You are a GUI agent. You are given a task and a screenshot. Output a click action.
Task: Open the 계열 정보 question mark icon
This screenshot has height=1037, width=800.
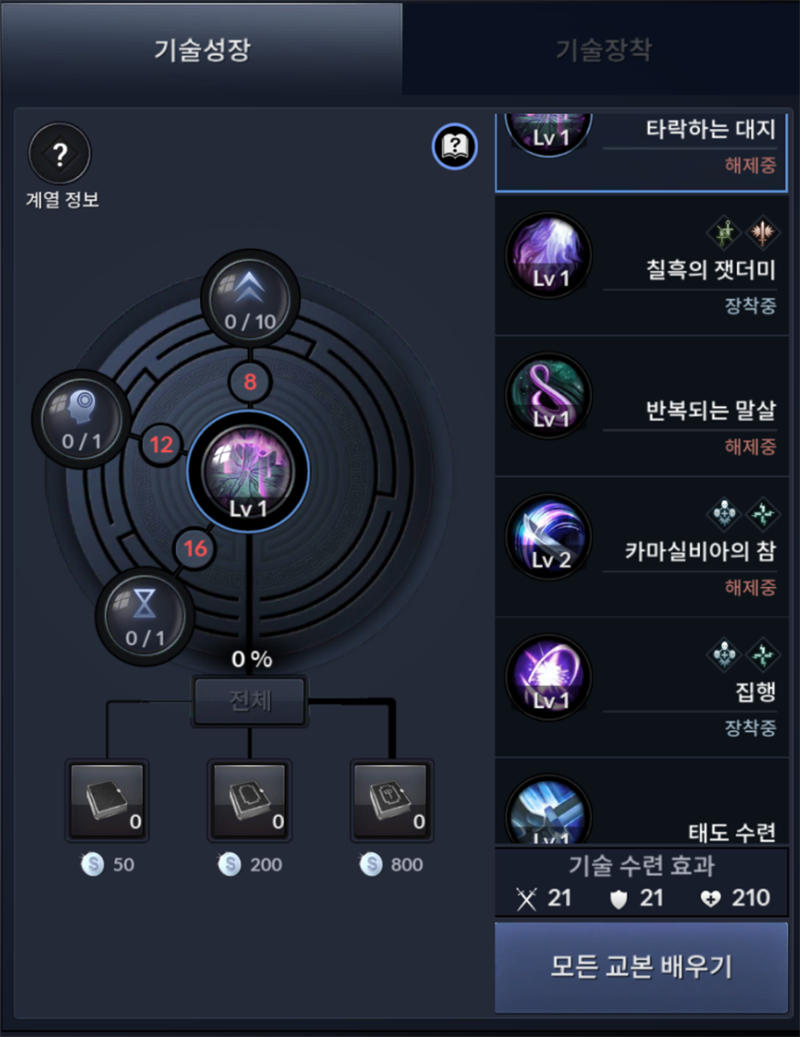click(x=60, y=153)
